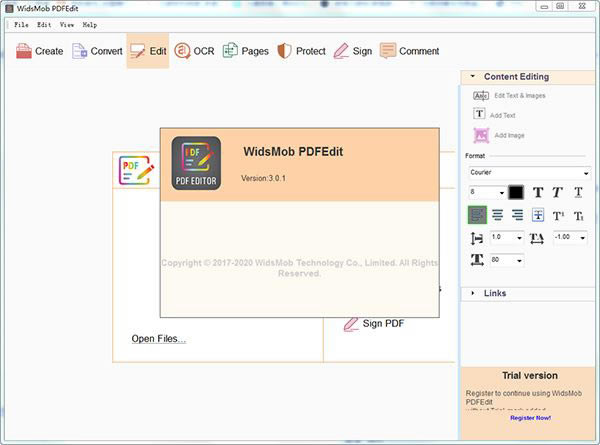This screenshot has height=445, width=600.
Task: Launch the OCR tool
Action: coord(194,51)
